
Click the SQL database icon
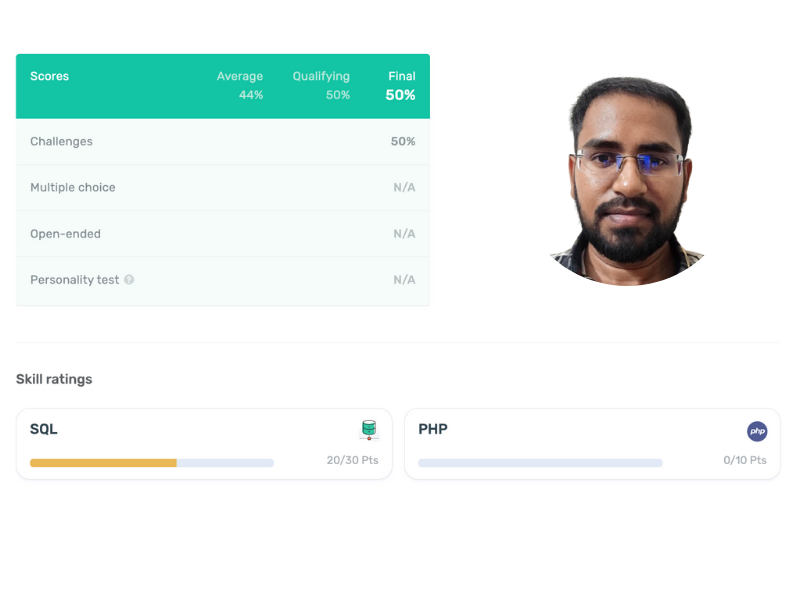coord(369,430)
